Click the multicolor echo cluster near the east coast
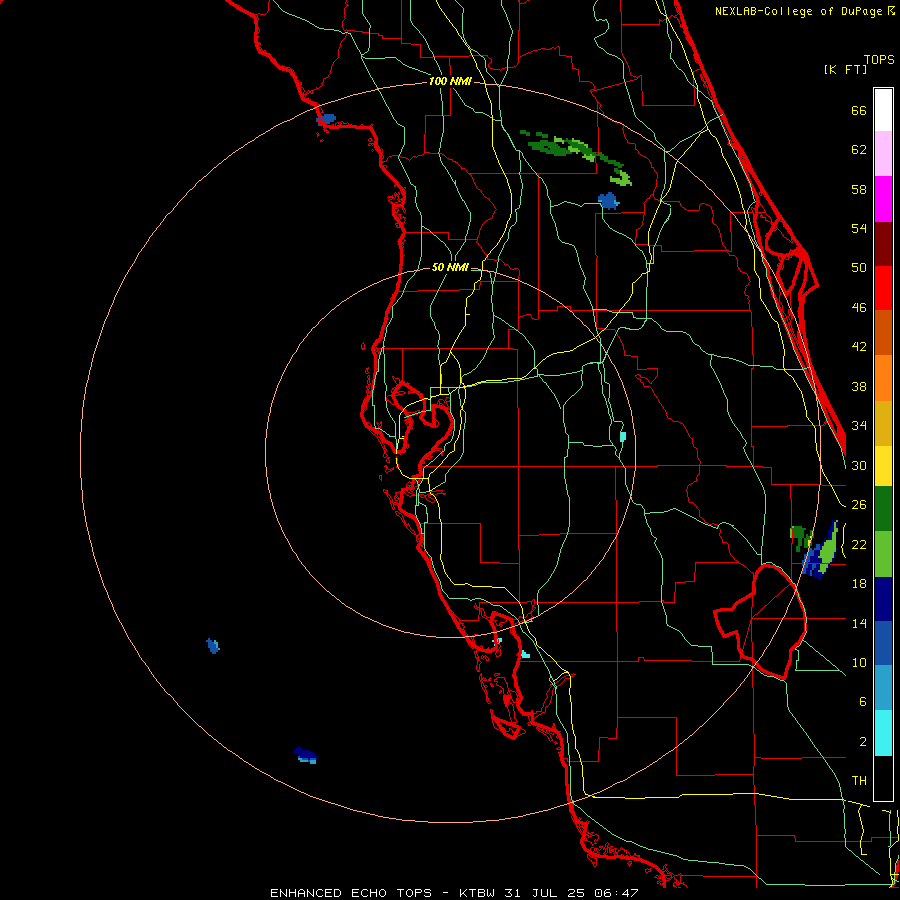The image size is (900, 900). tap(815, 549)
